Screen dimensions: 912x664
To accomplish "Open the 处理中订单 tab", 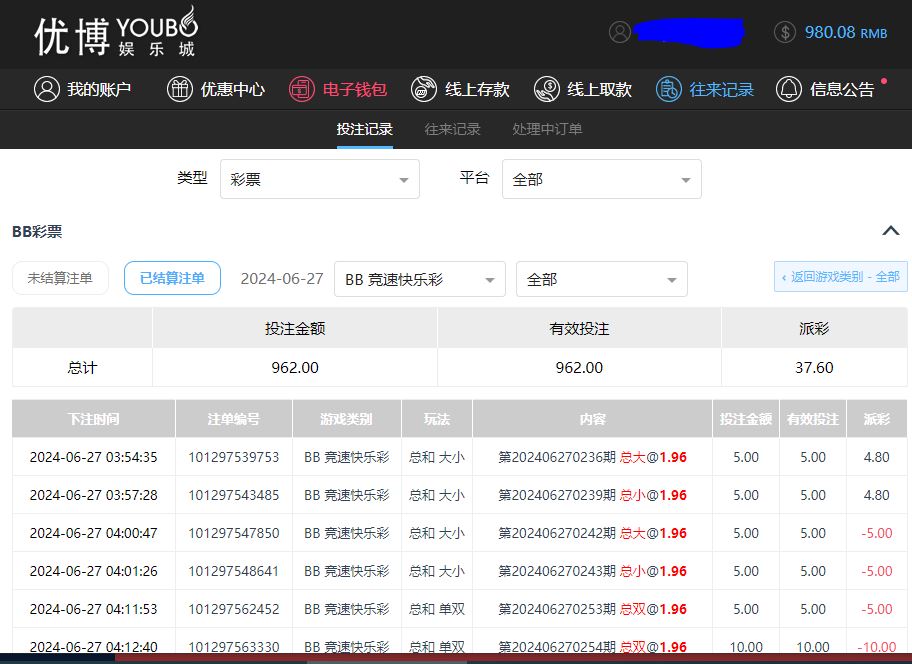I will (x=547, y=129).
